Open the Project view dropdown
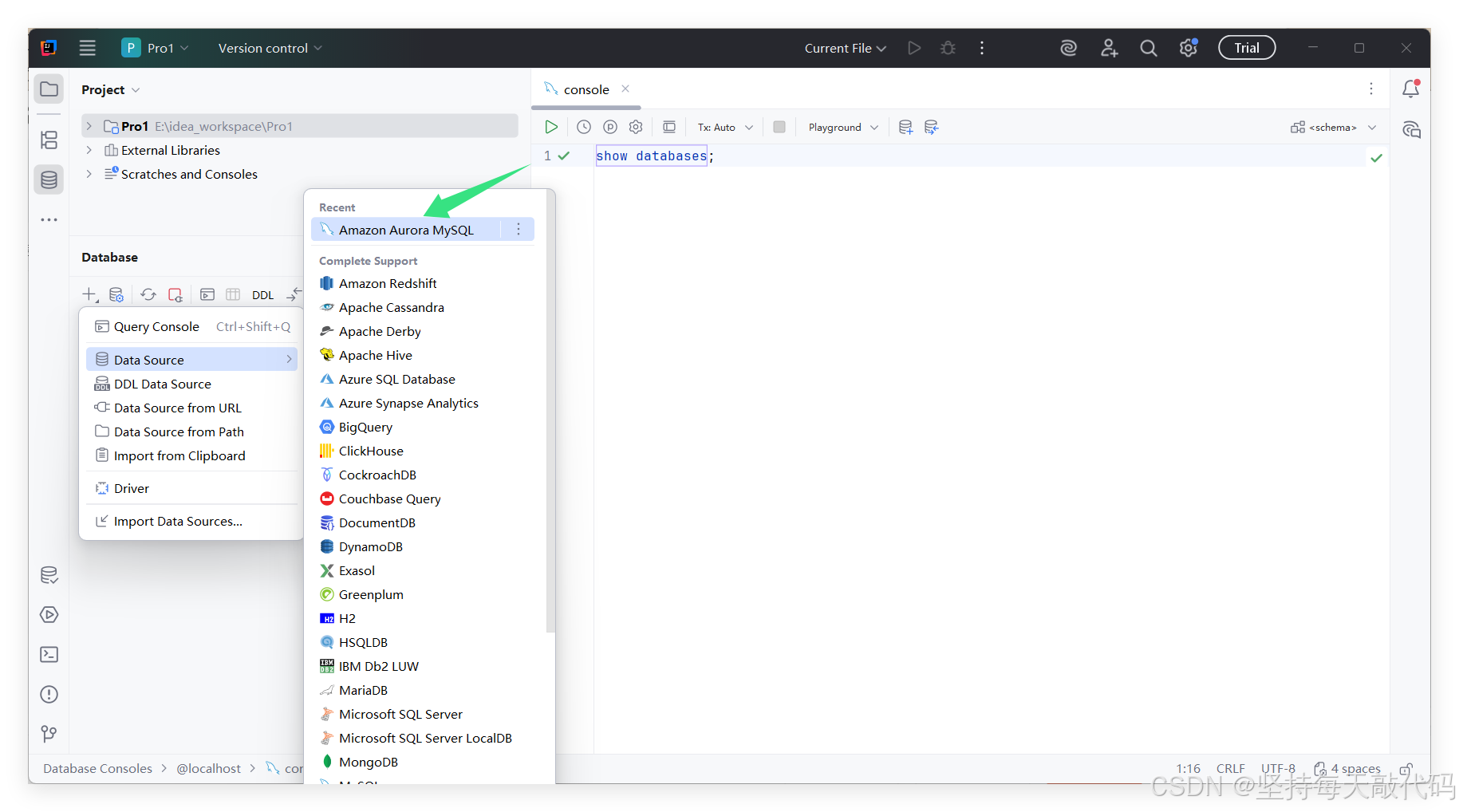The height and width of the screenshot is (812, 1459). point(110,89)
